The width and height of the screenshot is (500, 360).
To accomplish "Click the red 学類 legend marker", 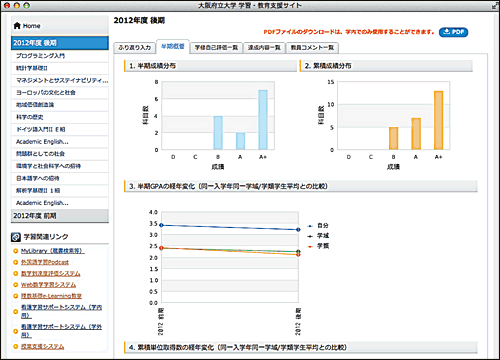I will (x=310, y=246).
